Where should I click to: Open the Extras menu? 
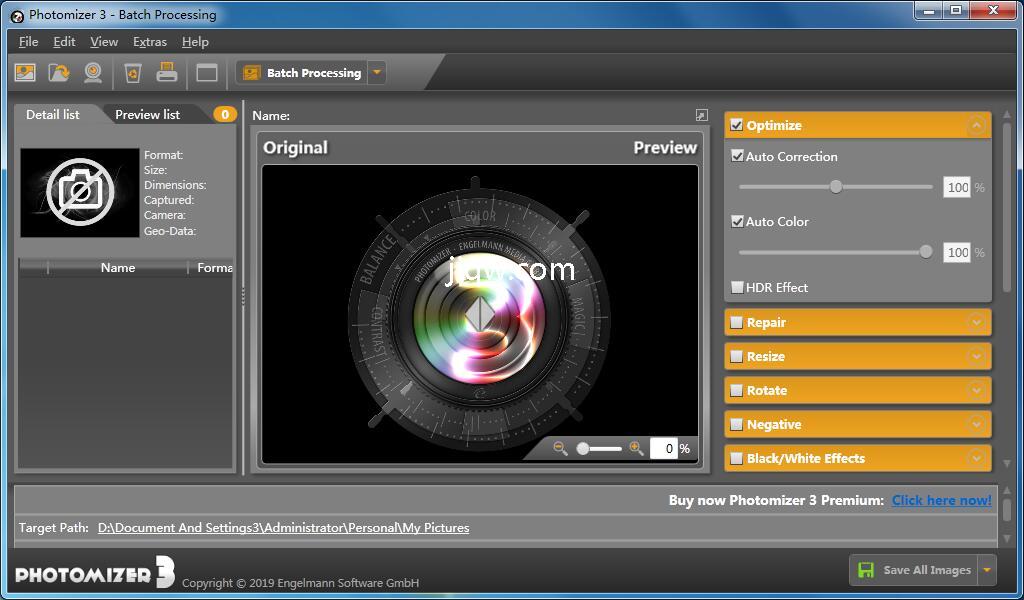(150, 42)
